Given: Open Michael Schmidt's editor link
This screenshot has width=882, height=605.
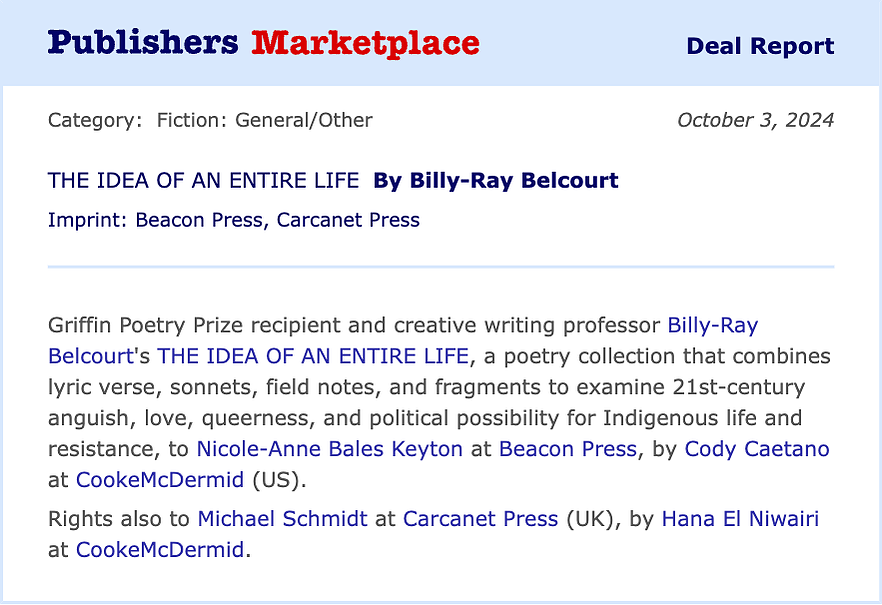Looking at the screenshot, I should pos(282,518).
